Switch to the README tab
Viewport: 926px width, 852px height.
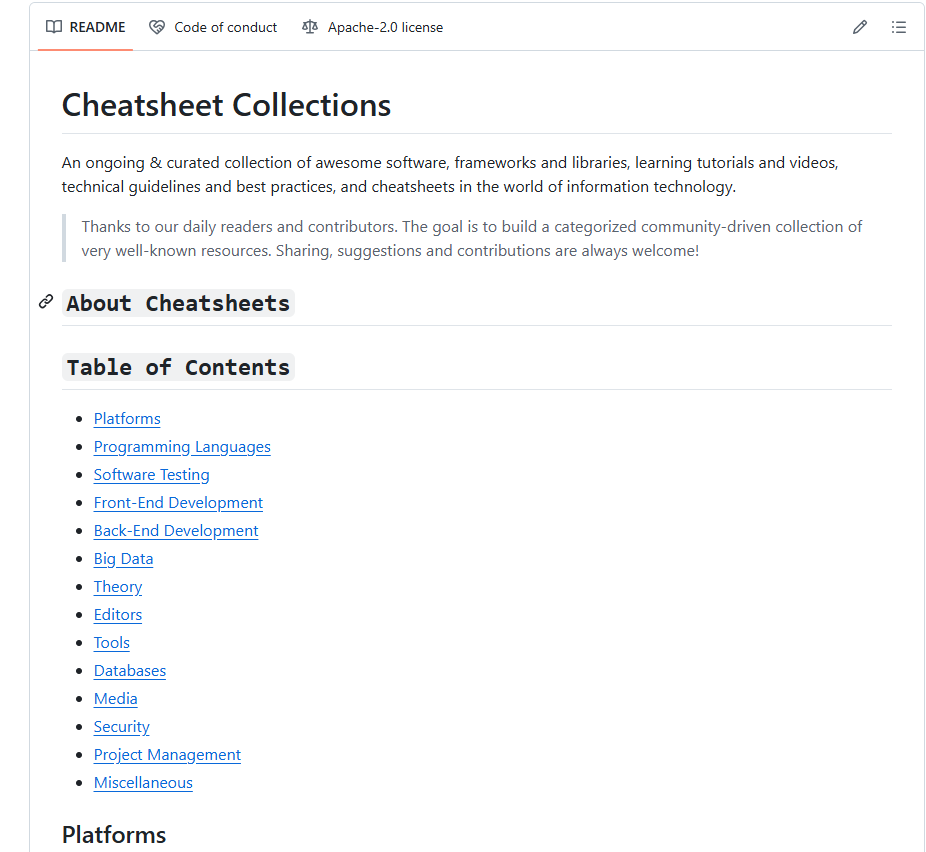click(86, 27)
